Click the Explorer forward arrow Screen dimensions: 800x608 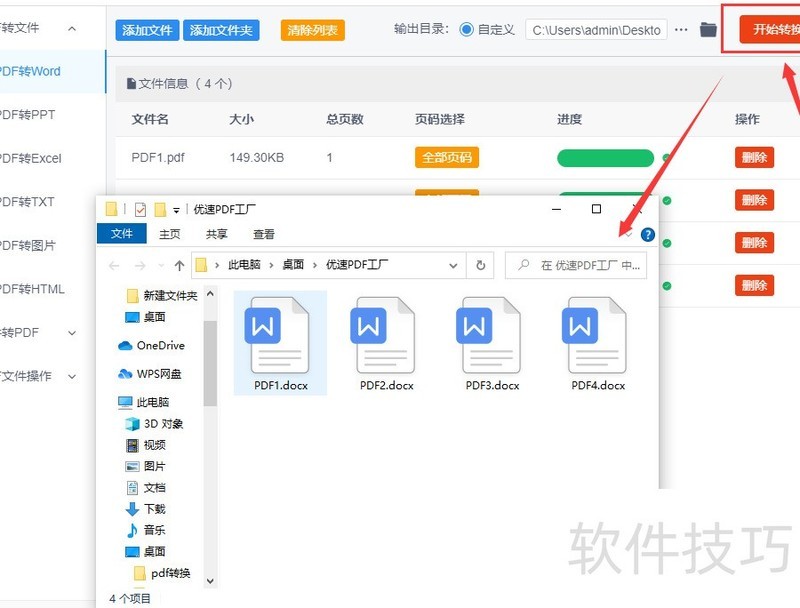[140, 265]
